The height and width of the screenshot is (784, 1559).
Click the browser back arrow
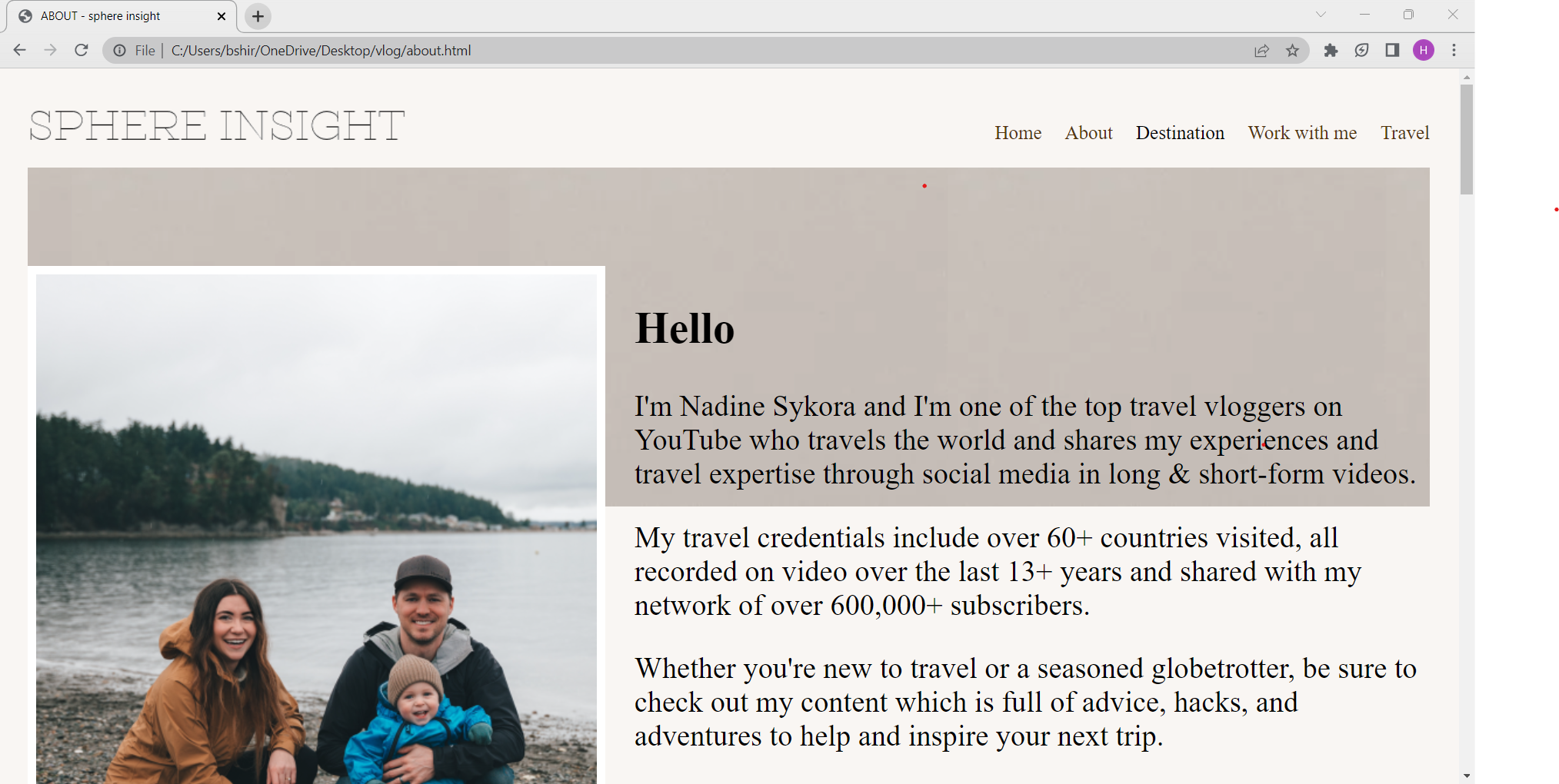[x=20, y=50]
